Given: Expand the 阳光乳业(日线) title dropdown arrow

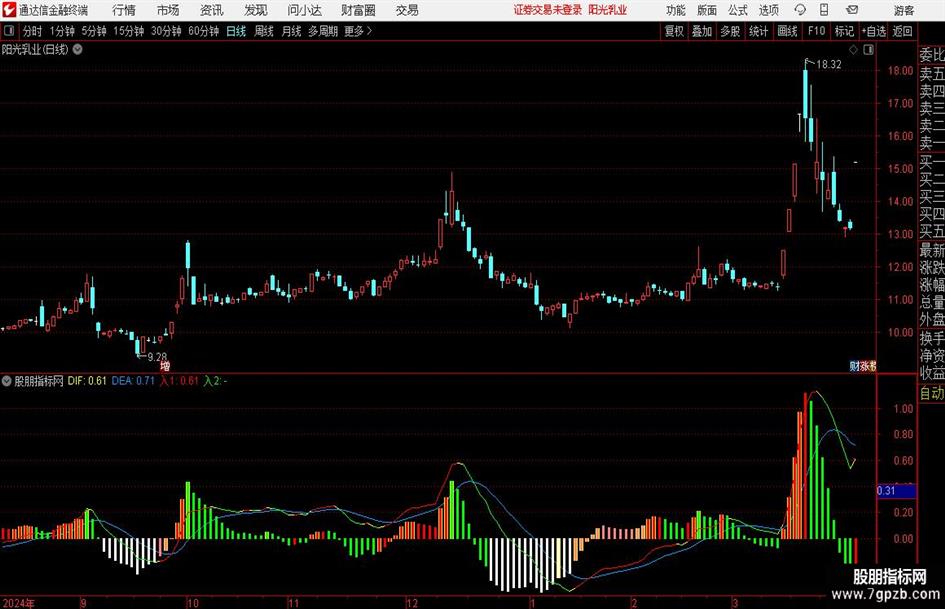Looking at the screenshot, I should click(x=78, y=49).
